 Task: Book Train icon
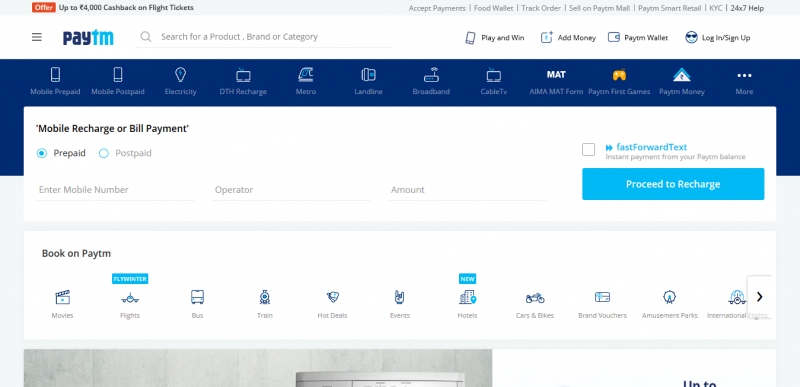[265, 297]
